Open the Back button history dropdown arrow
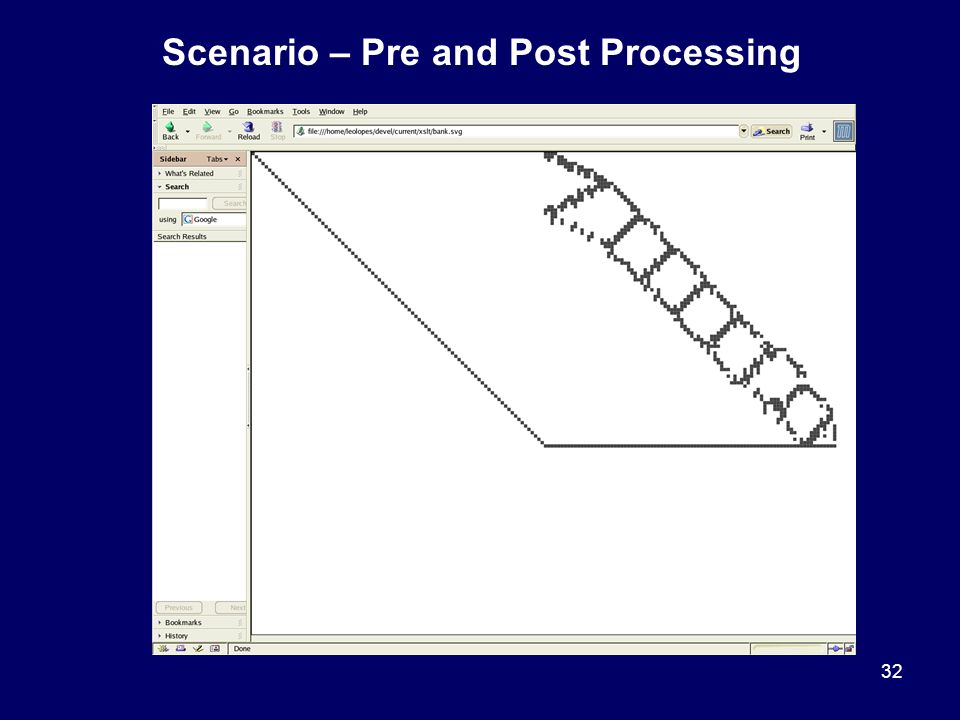The height and width of the screenshot is (720, 960). [187, 132]
